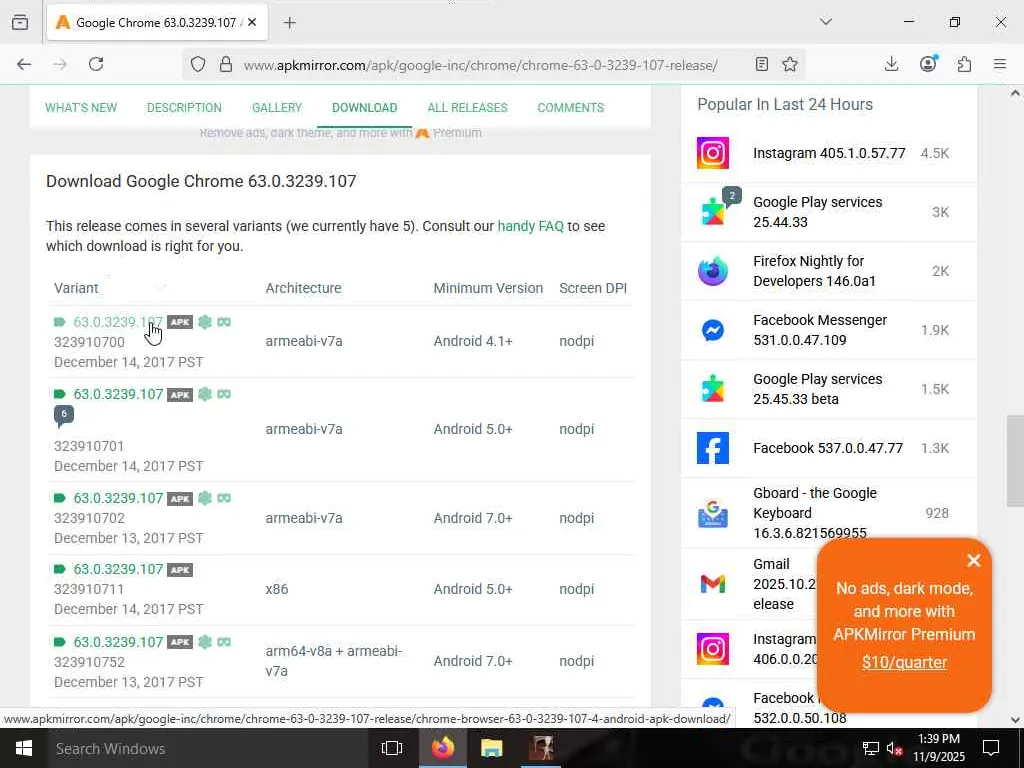Open the extensions puzzle icon
Screen dimensions: 1024x768
tap(964, 64)
